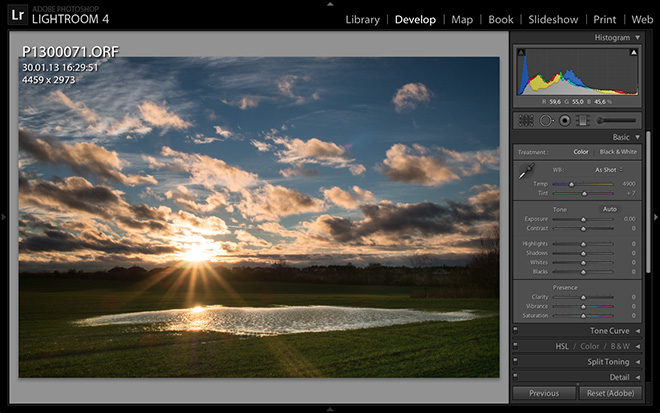Expand the Detail panel
Viewport: 660px width, 413px height.
(x=638, y=377)
